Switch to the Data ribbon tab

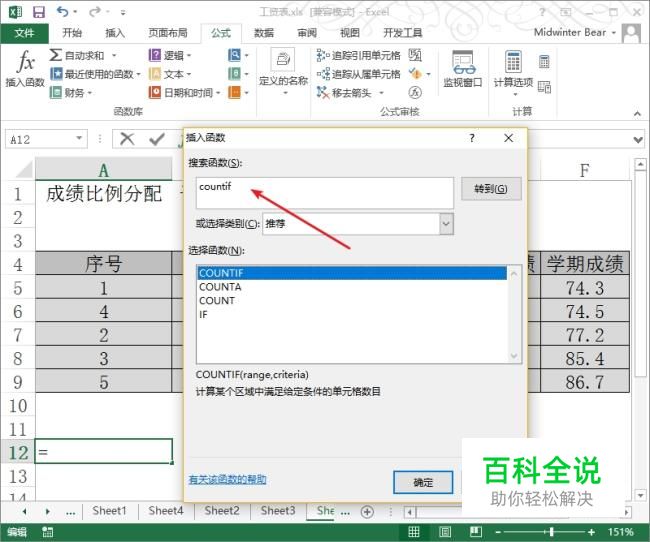coord(264,33)
